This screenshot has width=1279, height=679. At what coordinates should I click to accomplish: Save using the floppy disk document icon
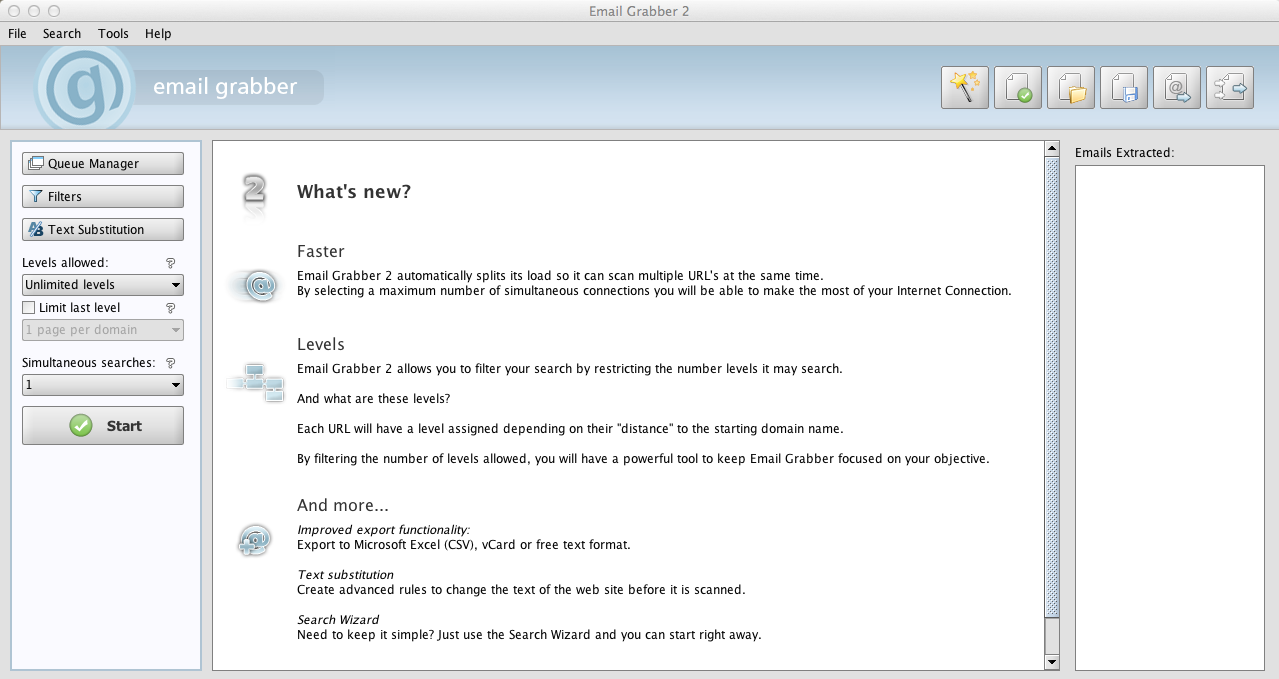[1124, 88]
